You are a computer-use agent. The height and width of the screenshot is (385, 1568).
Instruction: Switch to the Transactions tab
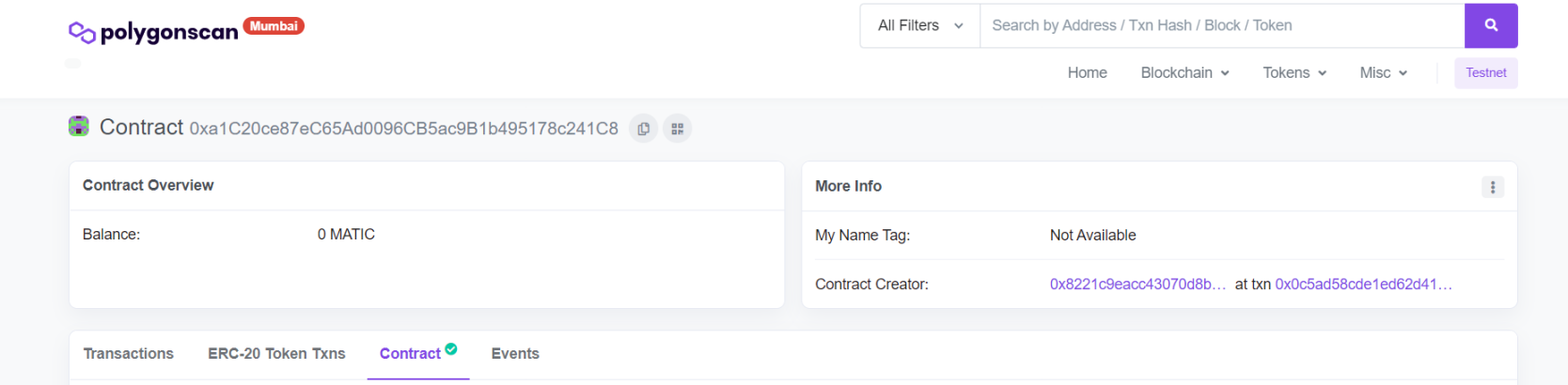(x=129, y=354)
